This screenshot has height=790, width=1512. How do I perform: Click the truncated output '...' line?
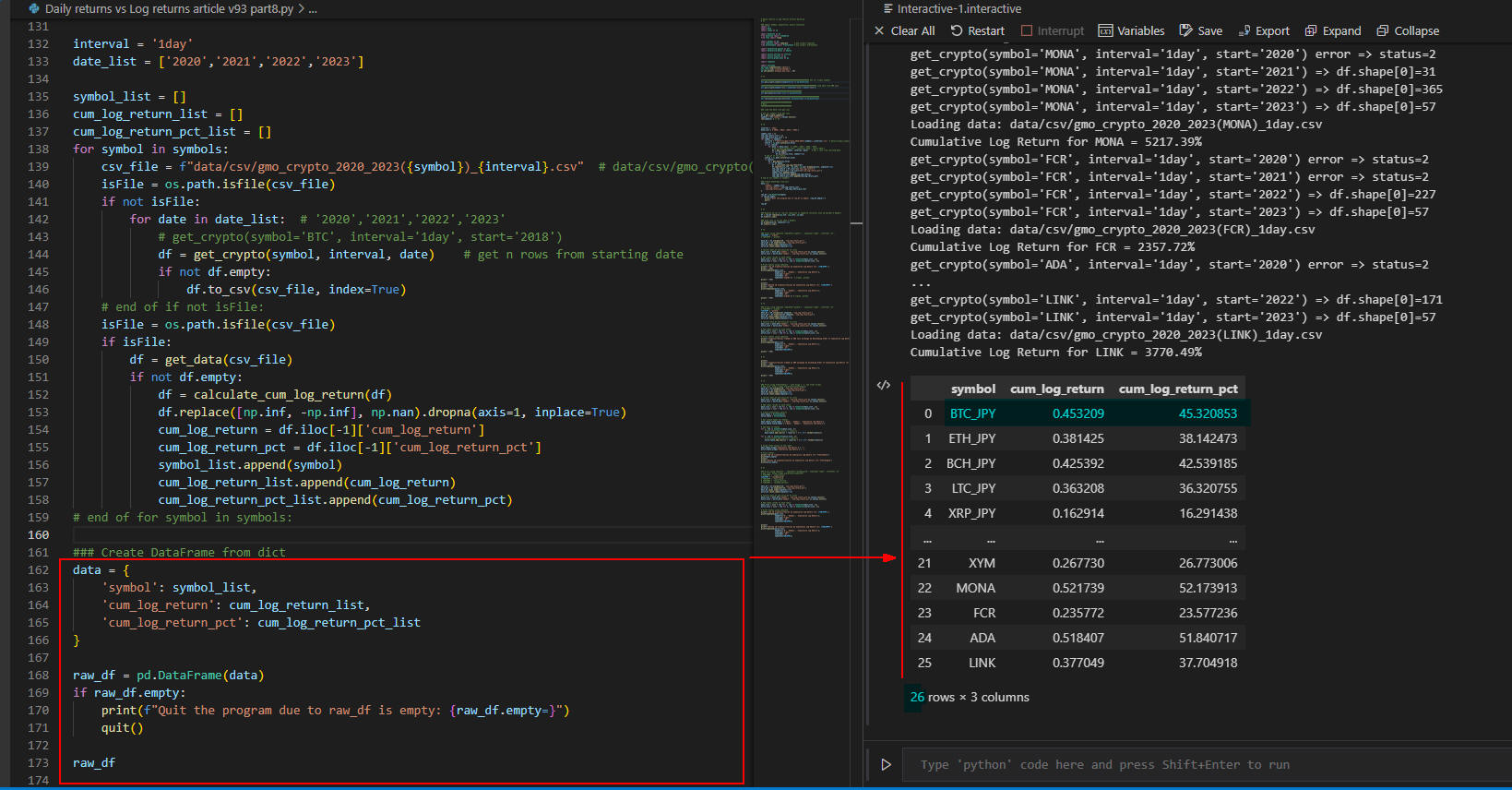(x=921, y=282)
